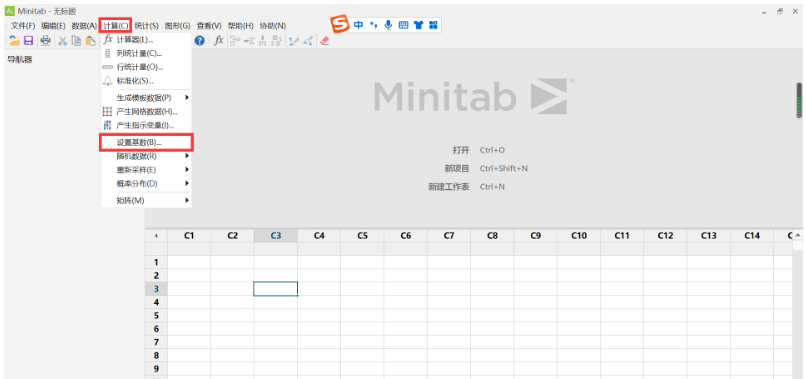The height and width of the screenshot is (379, 806).
Task: Select column header C1
Action: click(x=189, y=236)
